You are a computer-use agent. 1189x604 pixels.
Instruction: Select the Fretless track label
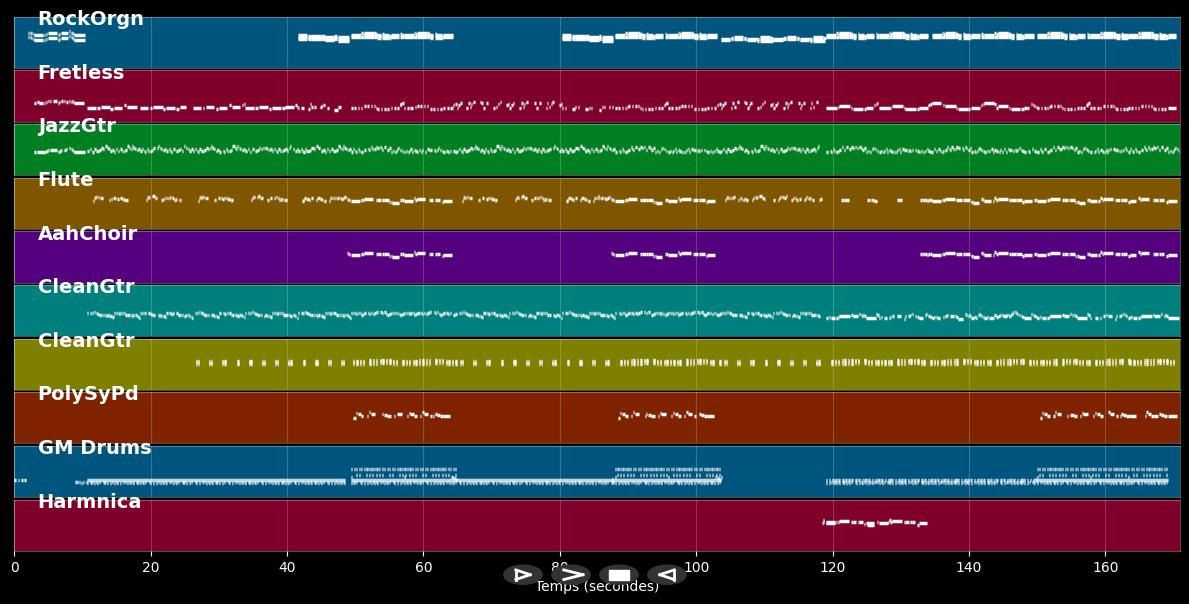pos(81,73)
